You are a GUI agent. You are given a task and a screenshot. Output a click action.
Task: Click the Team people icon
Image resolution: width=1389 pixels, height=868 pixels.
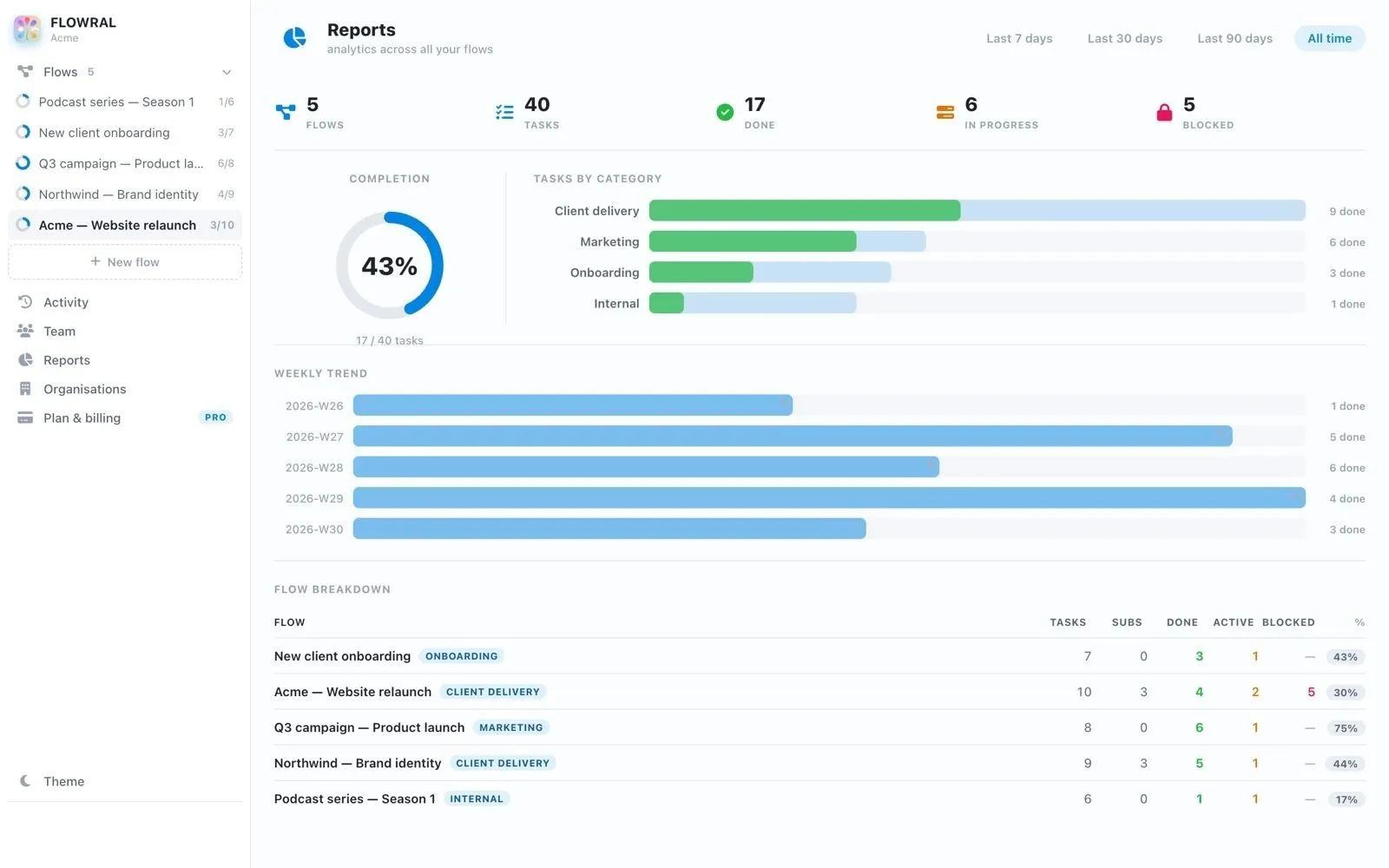point(25,331)
